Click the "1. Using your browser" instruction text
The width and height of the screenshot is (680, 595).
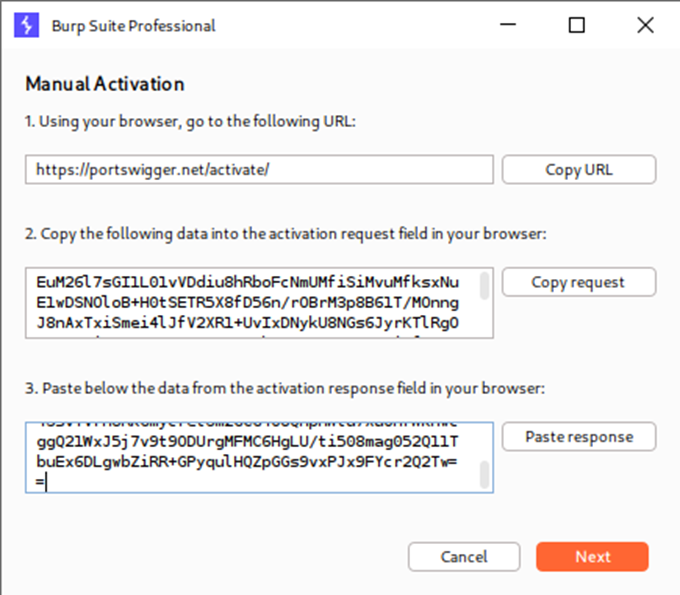tap(190, 121)
